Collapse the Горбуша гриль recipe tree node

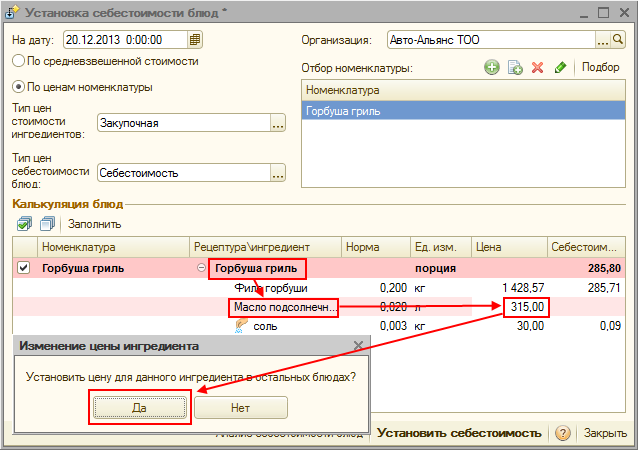coord(202,268)
